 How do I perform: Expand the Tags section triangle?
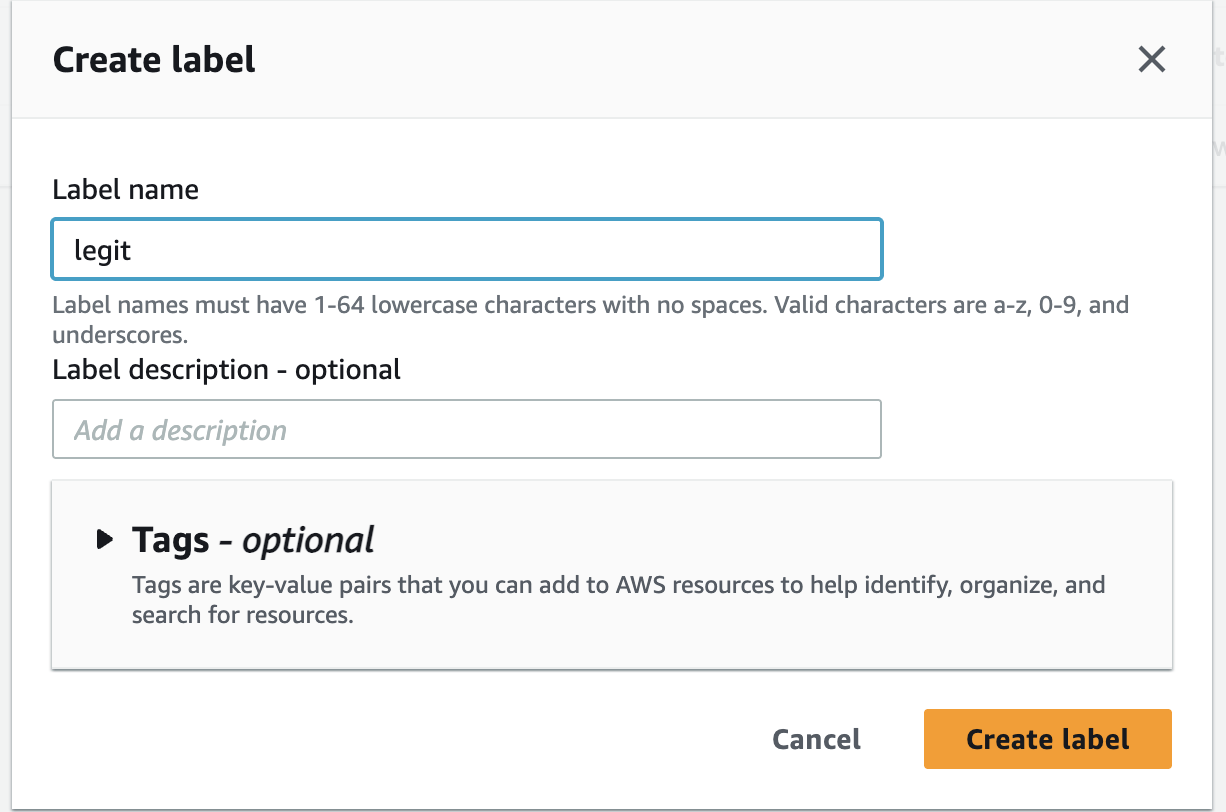pyautogui.click(x=105, y=540)
